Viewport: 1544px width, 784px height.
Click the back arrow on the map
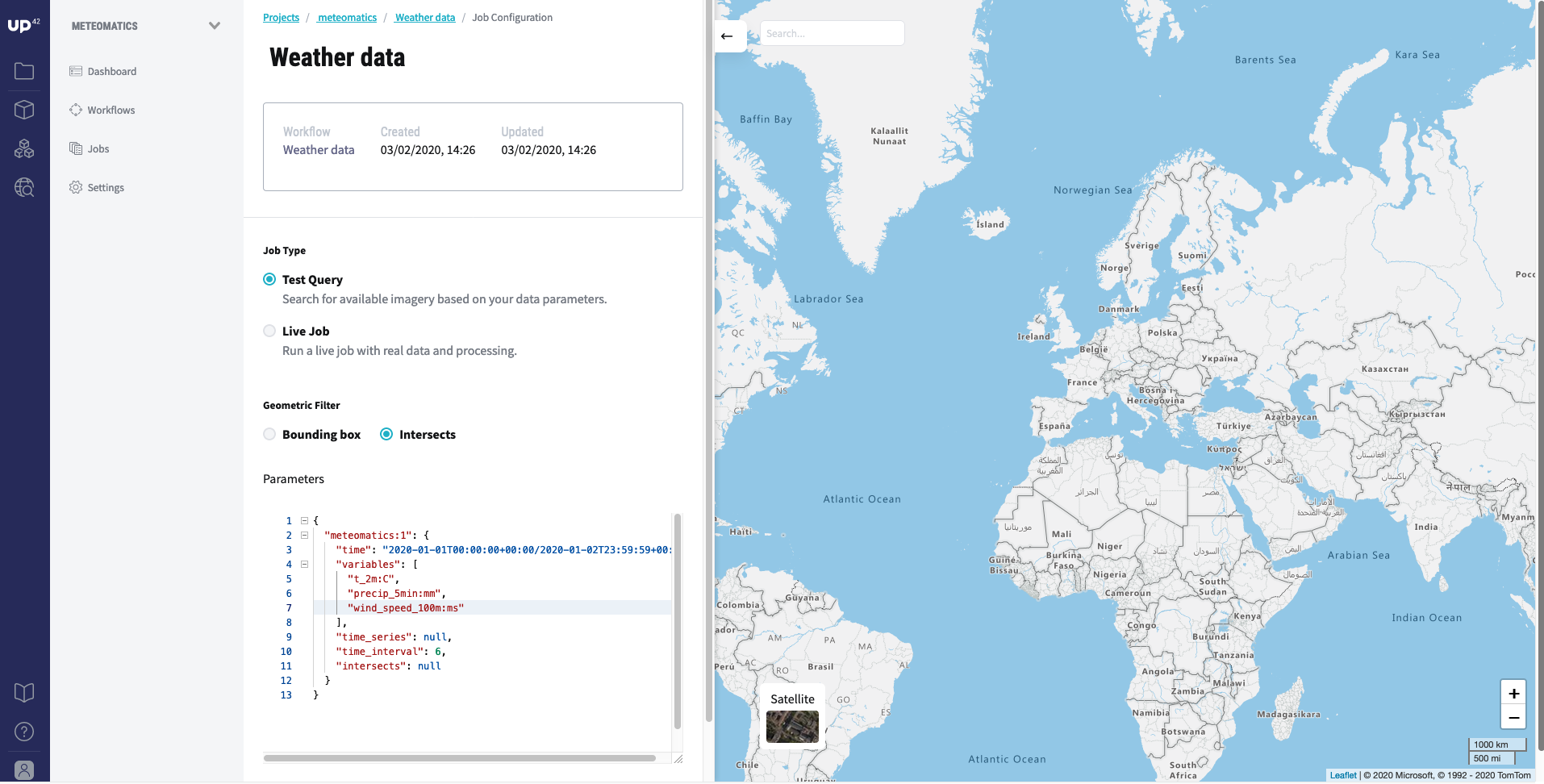click(727, 35)
